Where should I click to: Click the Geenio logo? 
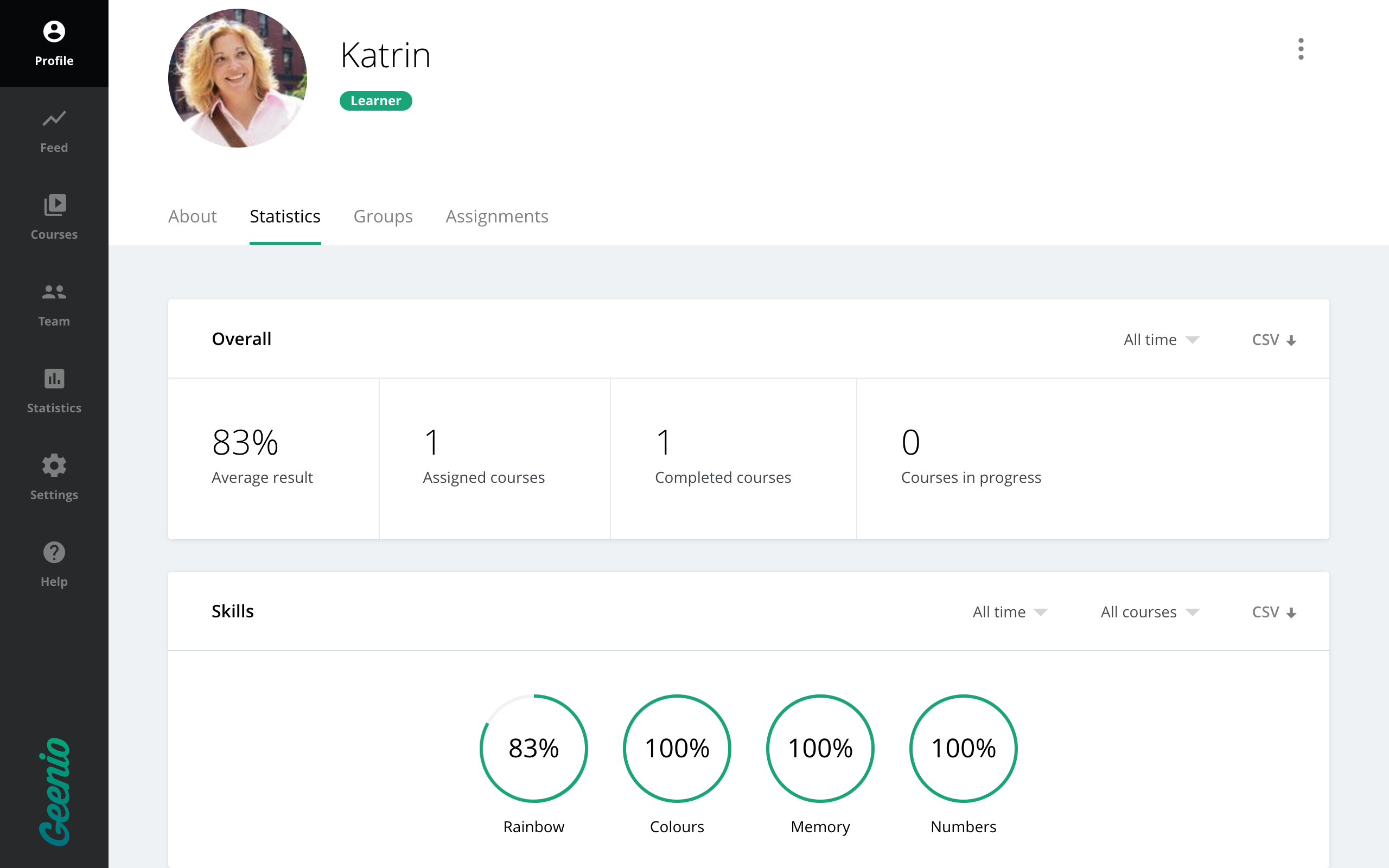[54, 791]
